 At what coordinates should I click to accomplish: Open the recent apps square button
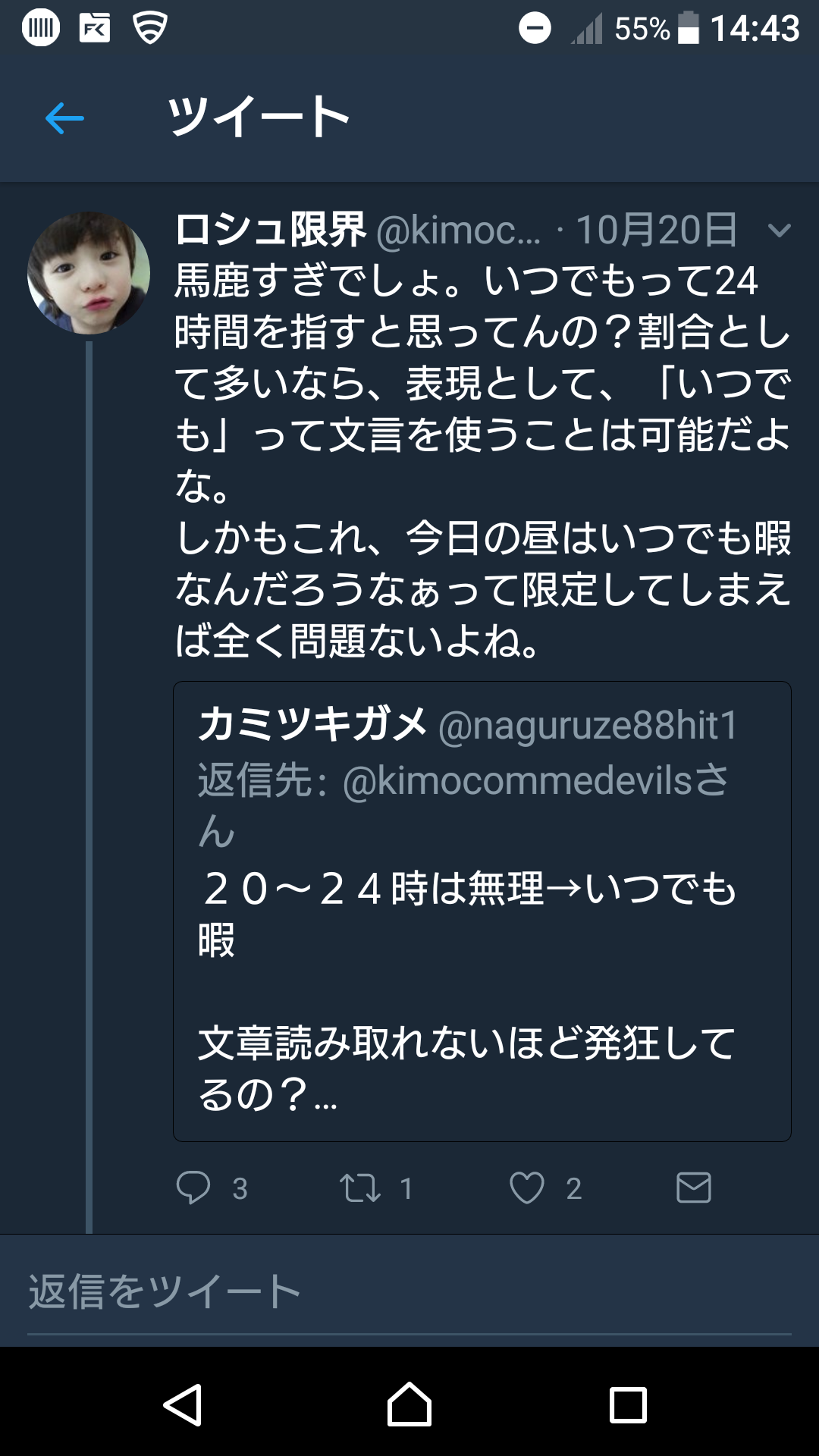coord(628,1405)
